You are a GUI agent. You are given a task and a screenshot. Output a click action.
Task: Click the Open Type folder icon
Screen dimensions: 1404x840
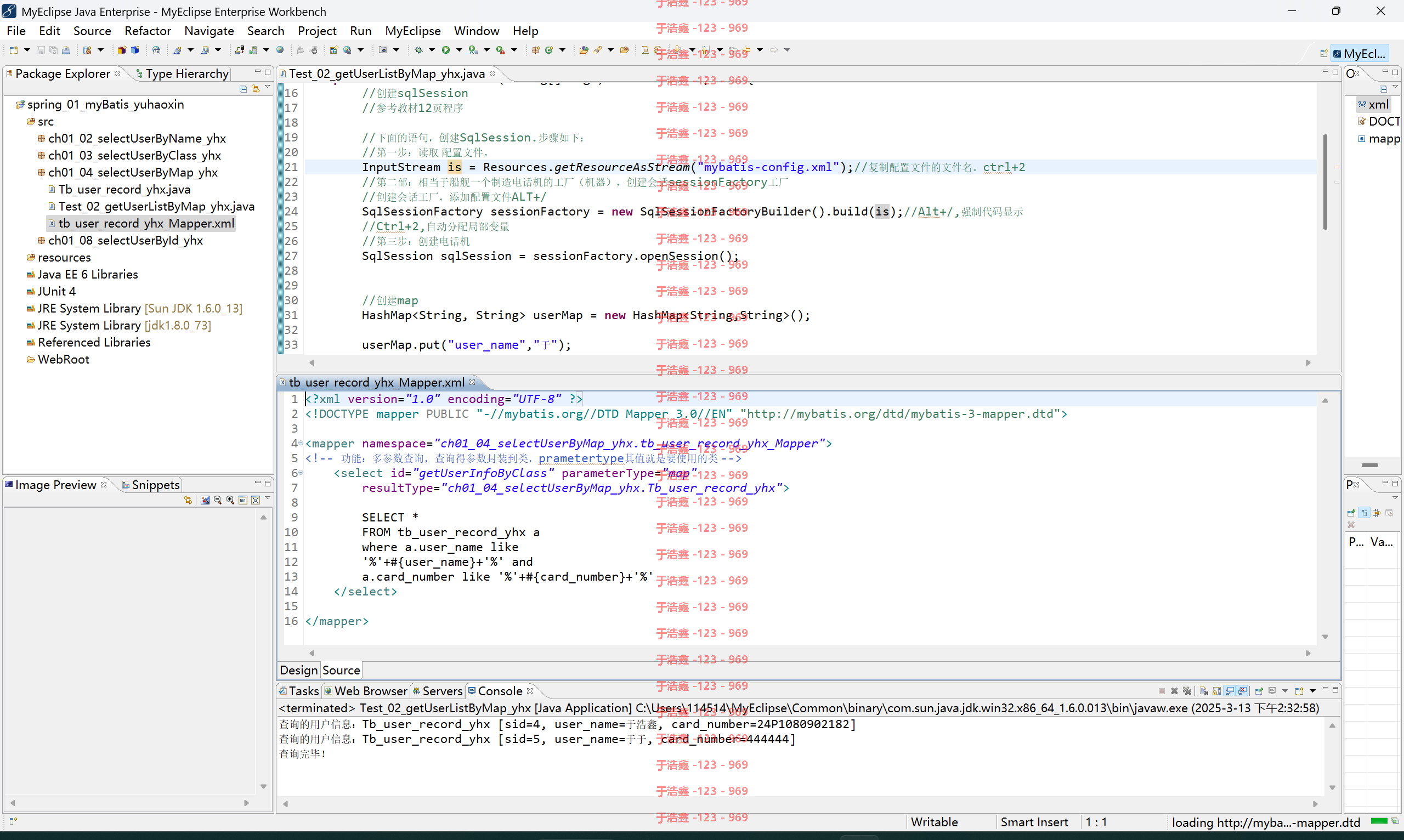(x=584, y=50)
